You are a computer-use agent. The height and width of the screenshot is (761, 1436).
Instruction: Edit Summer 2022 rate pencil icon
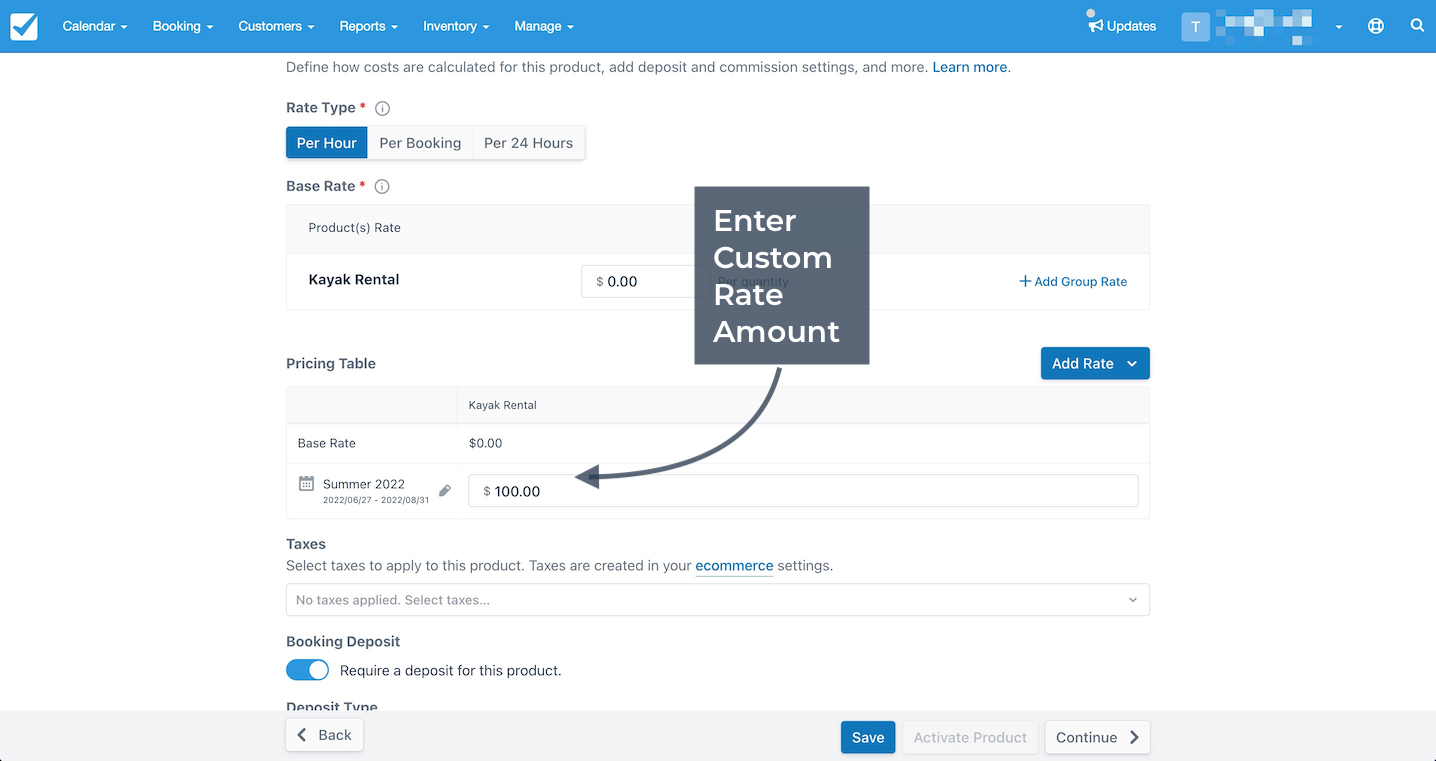point(445,491)
